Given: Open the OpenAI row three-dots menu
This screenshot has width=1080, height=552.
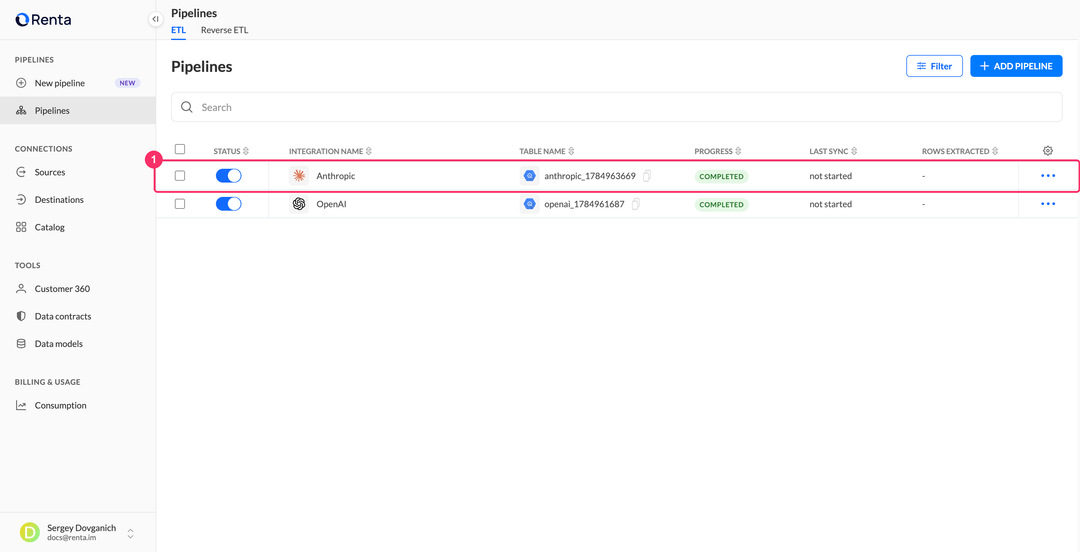Looking at the screenshot, I should [1048, 204].
